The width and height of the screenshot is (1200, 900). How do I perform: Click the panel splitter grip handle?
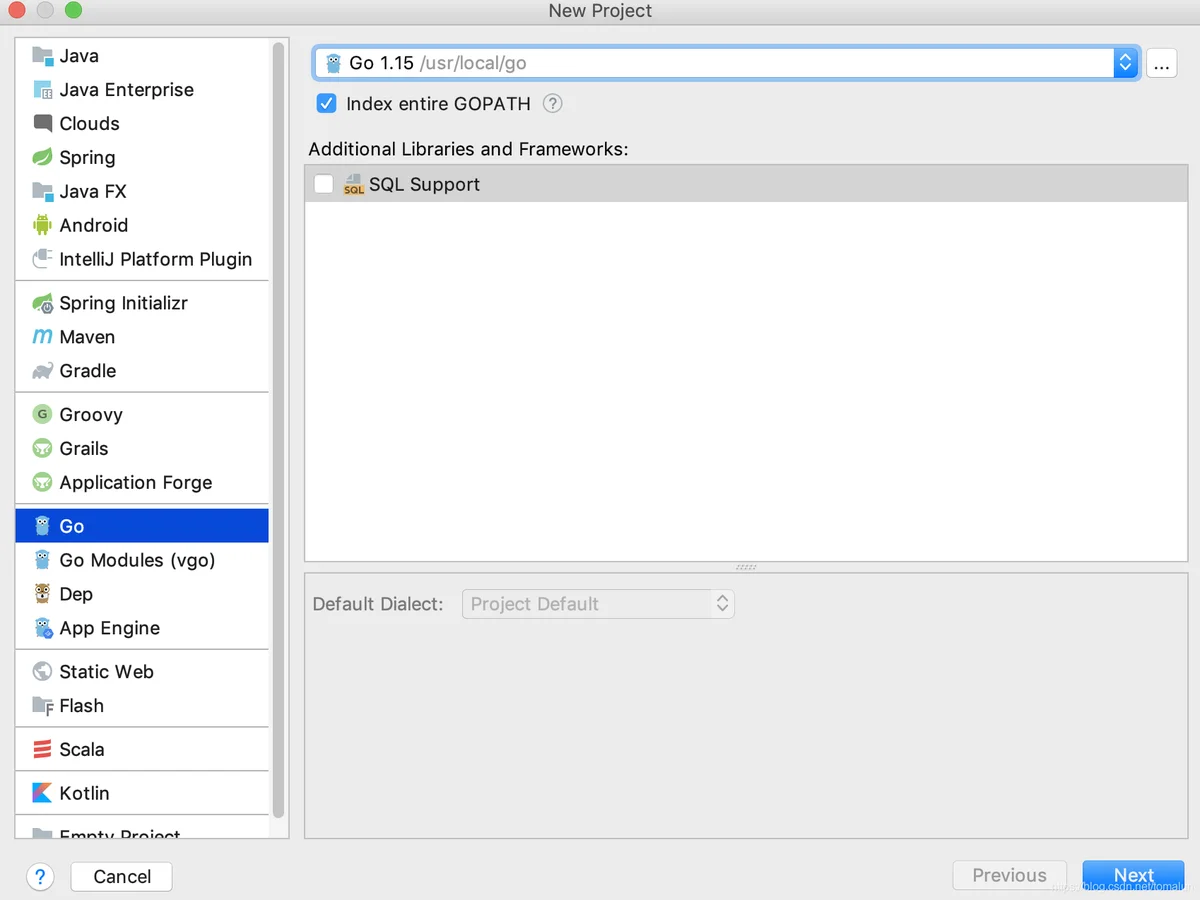click(746, 567)
